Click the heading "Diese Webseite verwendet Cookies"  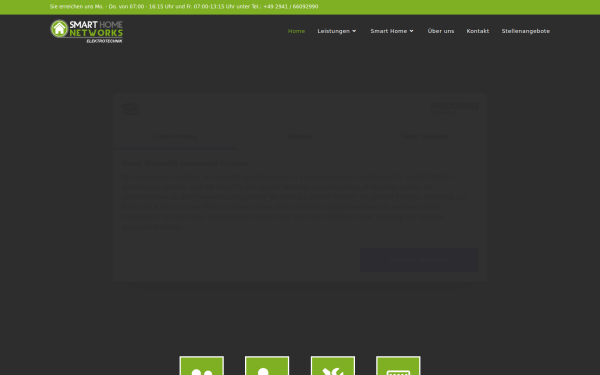pos(185,163)
